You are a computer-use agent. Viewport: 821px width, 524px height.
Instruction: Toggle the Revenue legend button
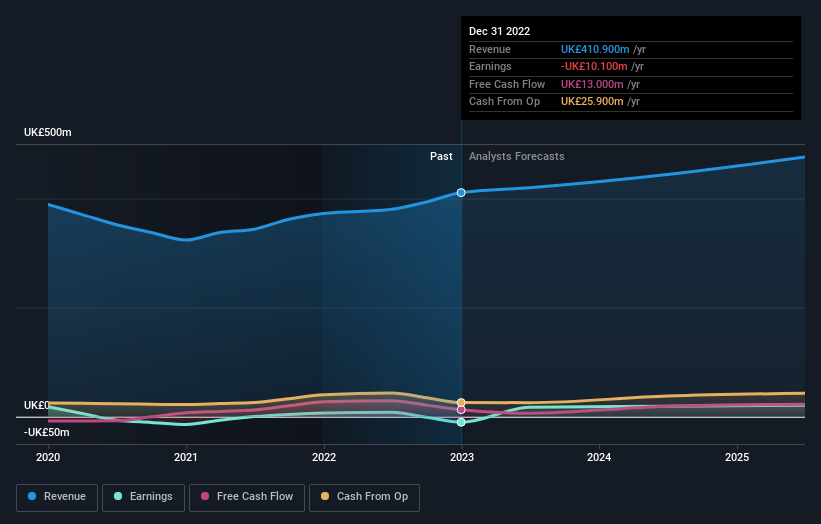pyautogui.click(x=57, y=497)
